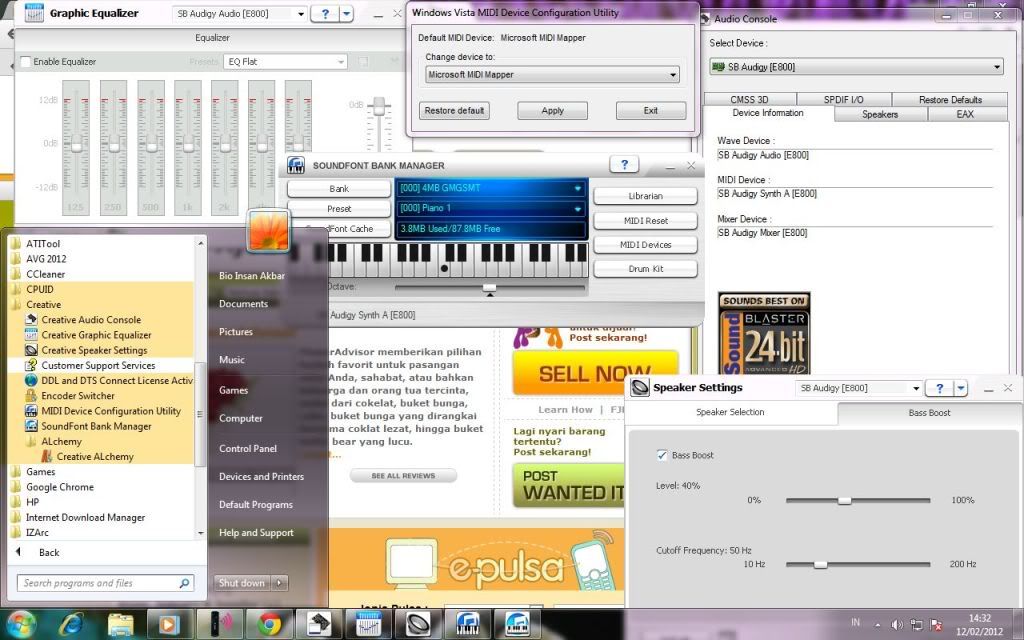Expand the Google Chrome folder in Start menu

click(x=59, y=487)
